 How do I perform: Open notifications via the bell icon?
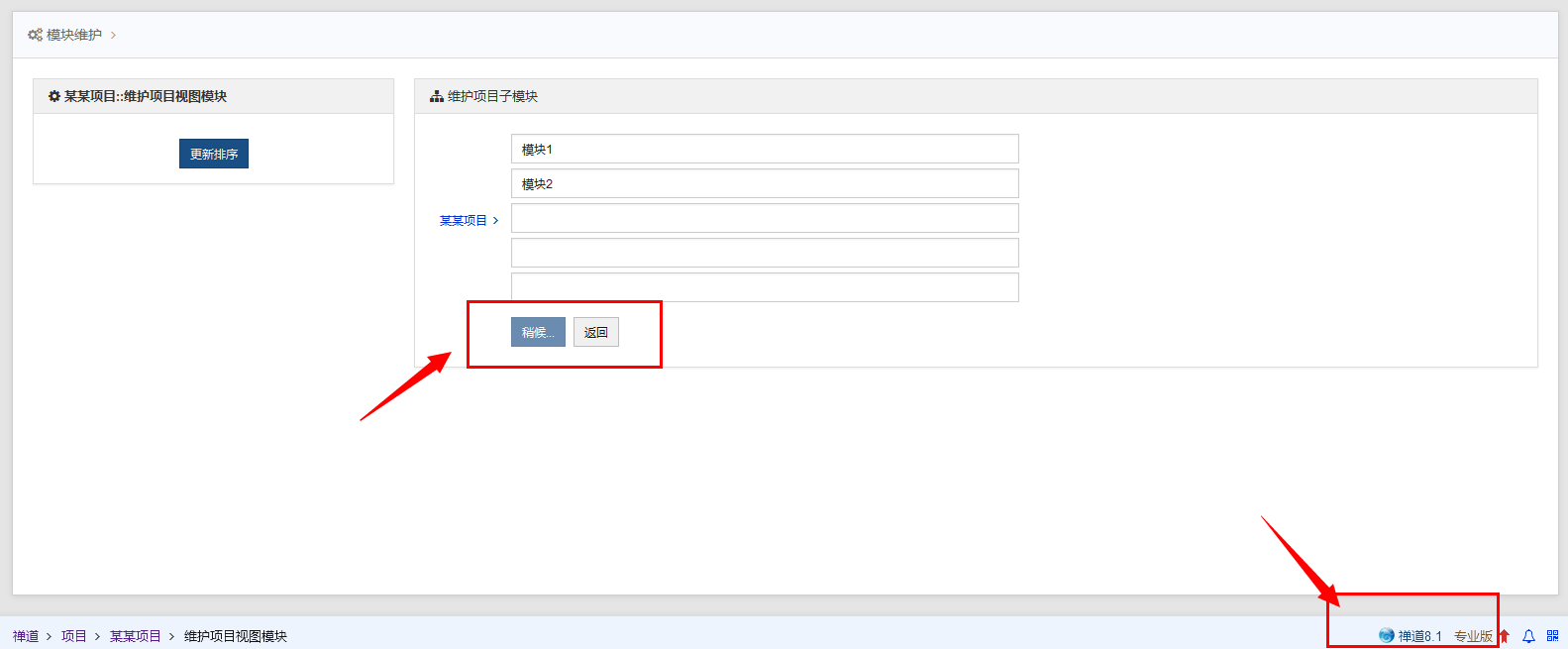1528,636
